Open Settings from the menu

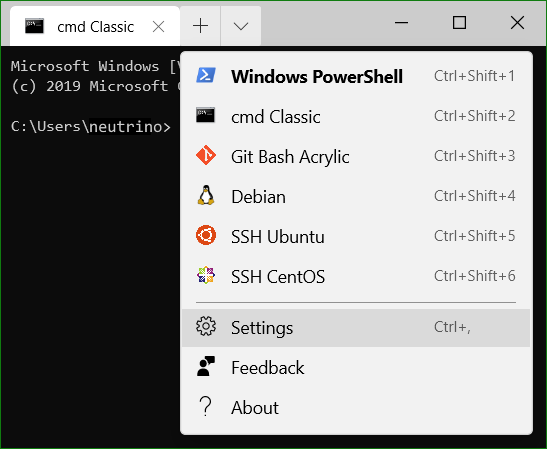click(356, 328)
